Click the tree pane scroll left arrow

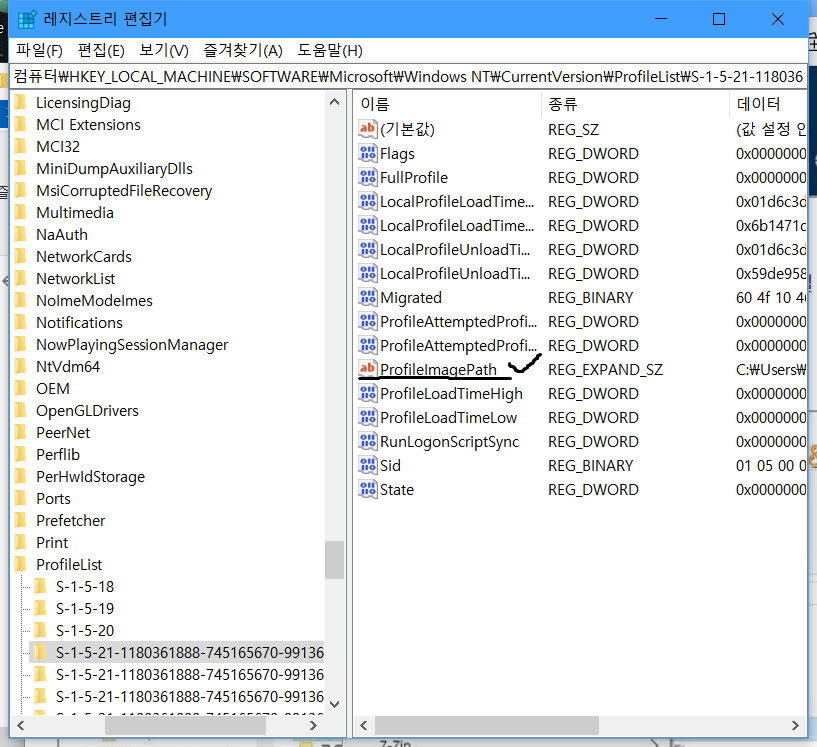(21, 725)
